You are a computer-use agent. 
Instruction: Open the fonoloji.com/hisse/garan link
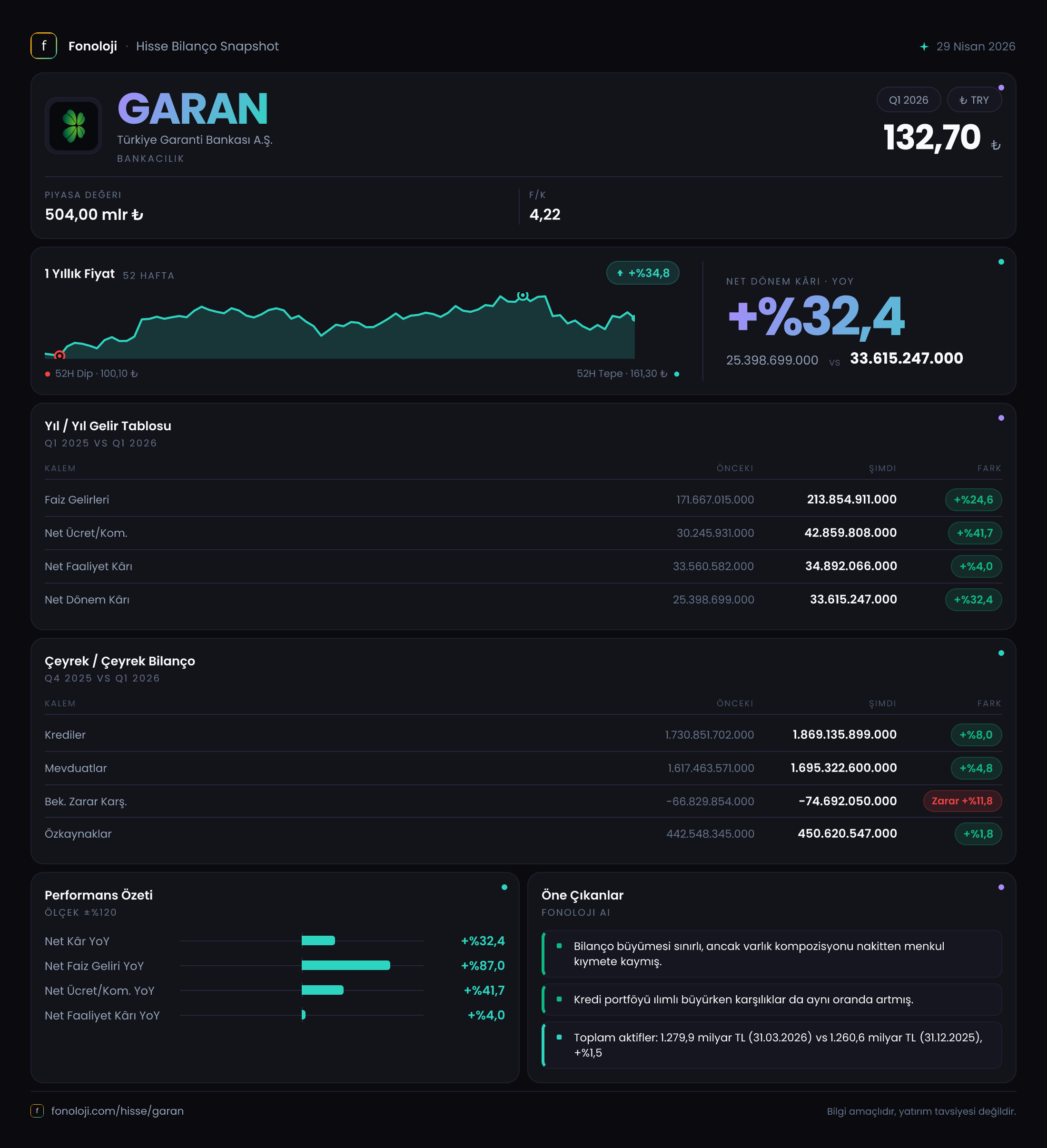pos(117,1110)
